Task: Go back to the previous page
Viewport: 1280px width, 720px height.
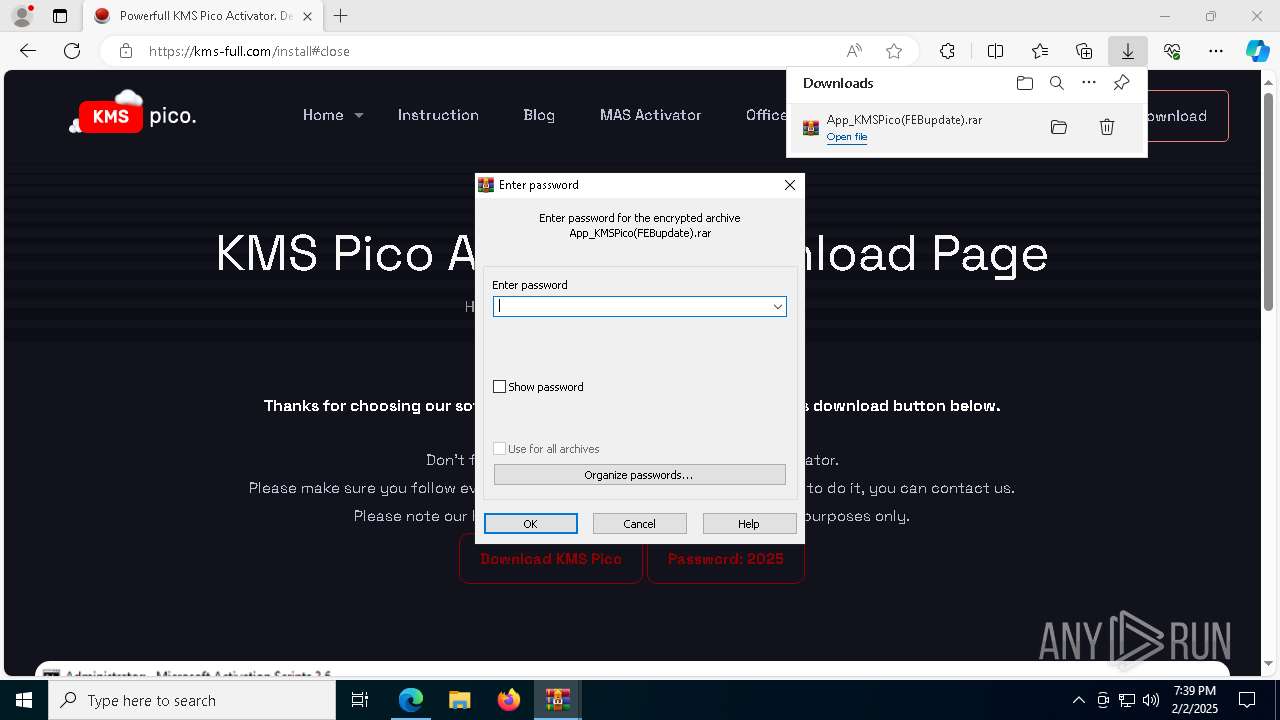Action: (28, 51)
